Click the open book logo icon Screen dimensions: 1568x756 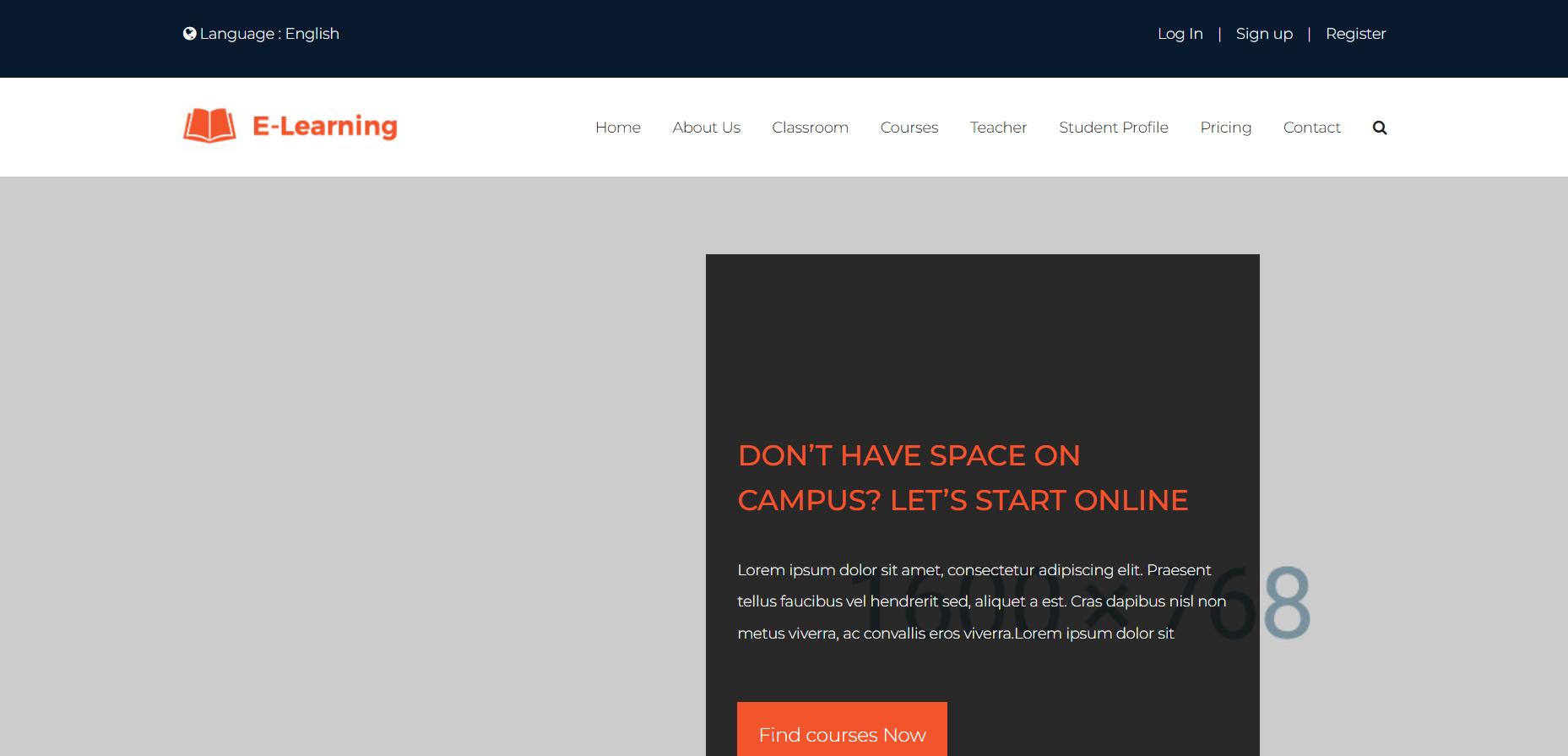click(209, 126)
